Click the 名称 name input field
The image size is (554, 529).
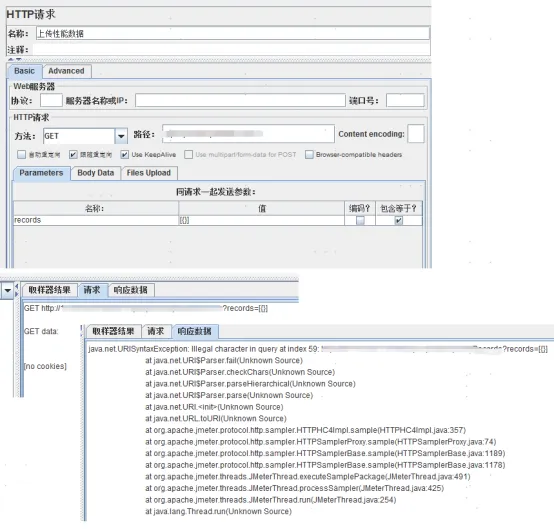233,34
